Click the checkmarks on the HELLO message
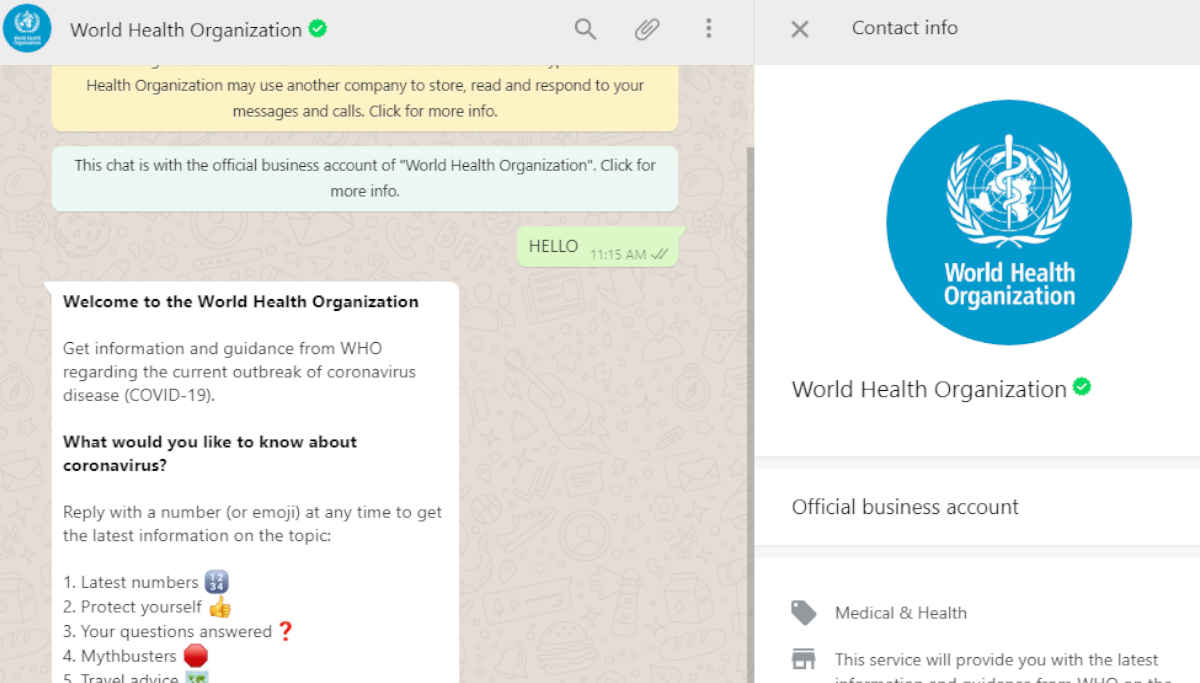Image resolution: width=1200 pixels, height=683 pixels. pyautogui.click(x=657, y=255)
